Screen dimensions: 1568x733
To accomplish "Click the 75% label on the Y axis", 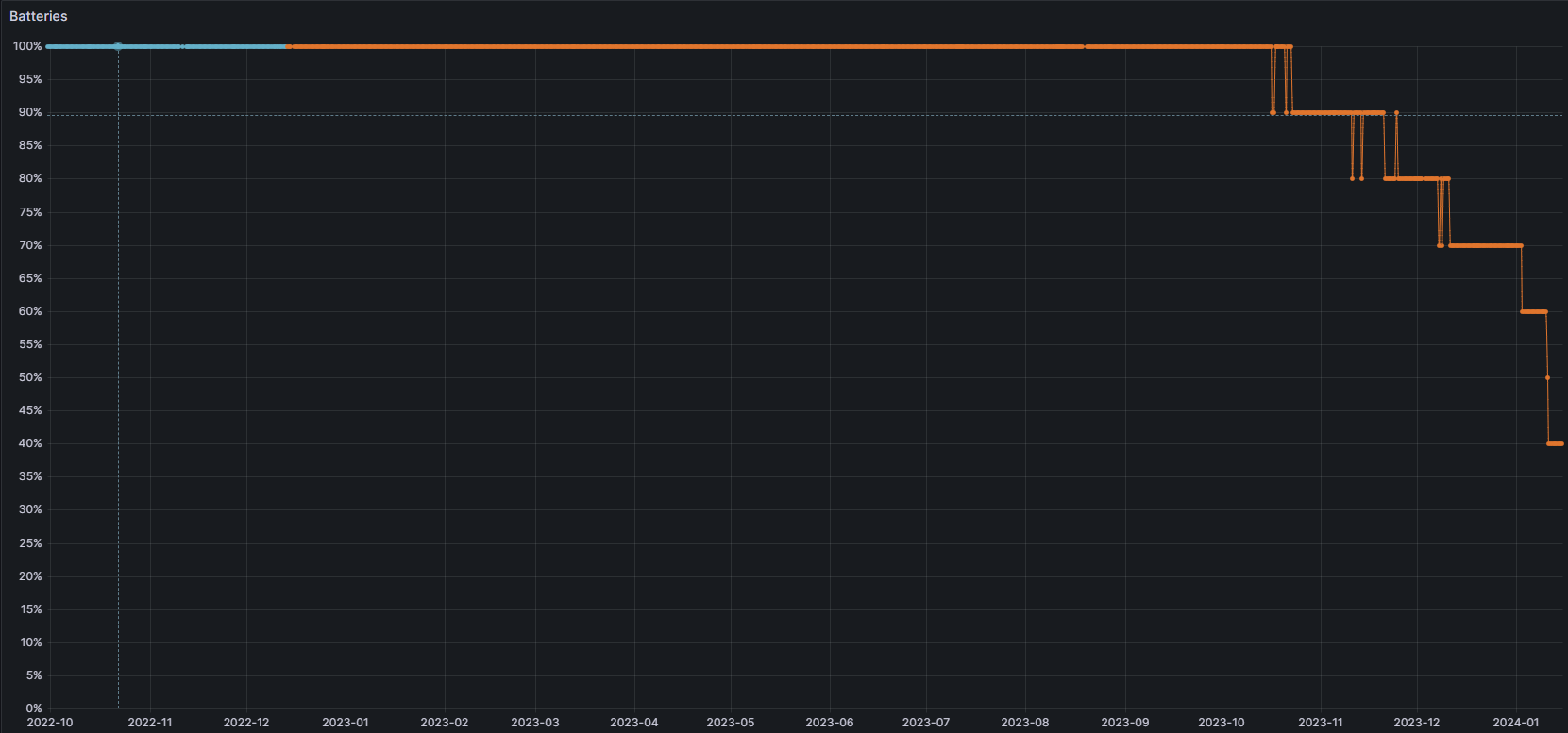I will pyautogui.click(x=30, y=212).
